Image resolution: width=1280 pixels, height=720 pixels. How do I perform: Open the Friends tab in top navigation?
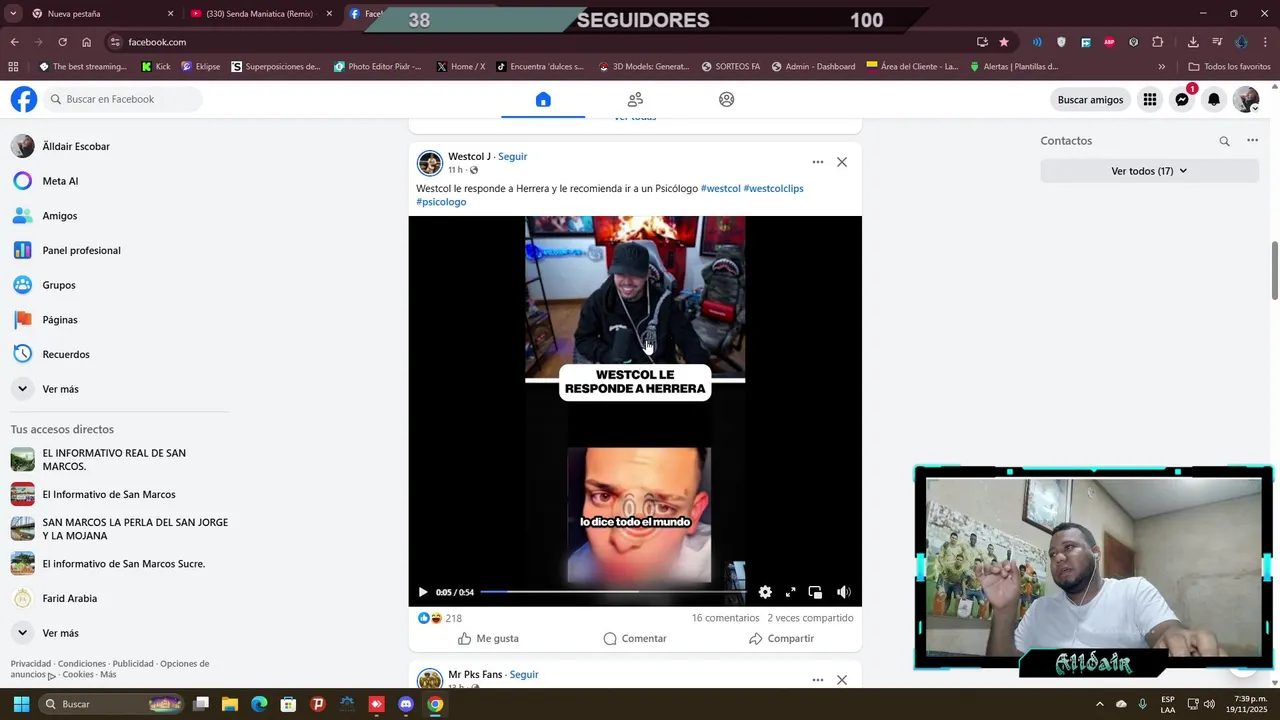635,99
